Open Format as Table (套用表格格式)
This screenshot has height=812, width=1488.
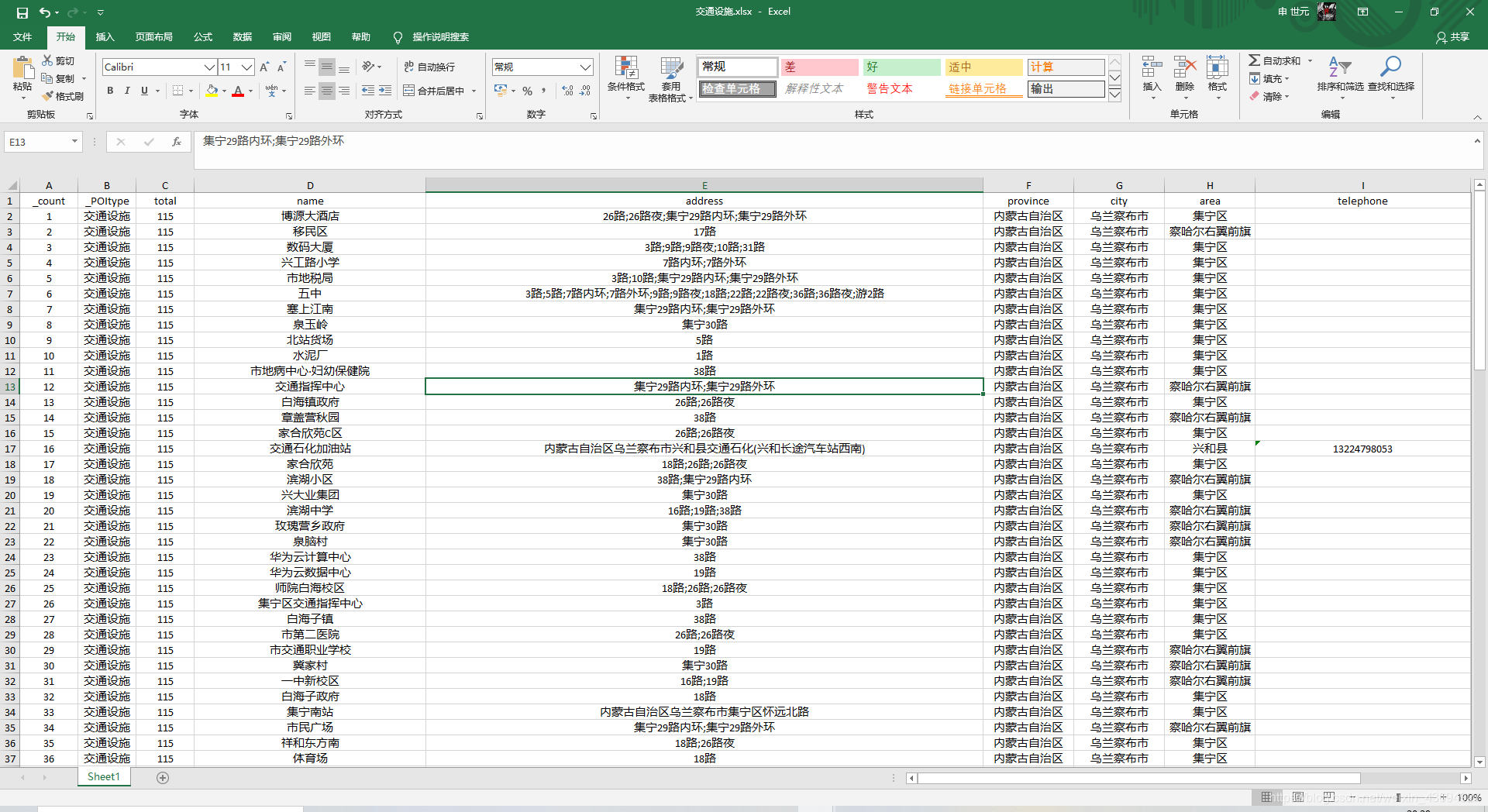pos(671,78)
